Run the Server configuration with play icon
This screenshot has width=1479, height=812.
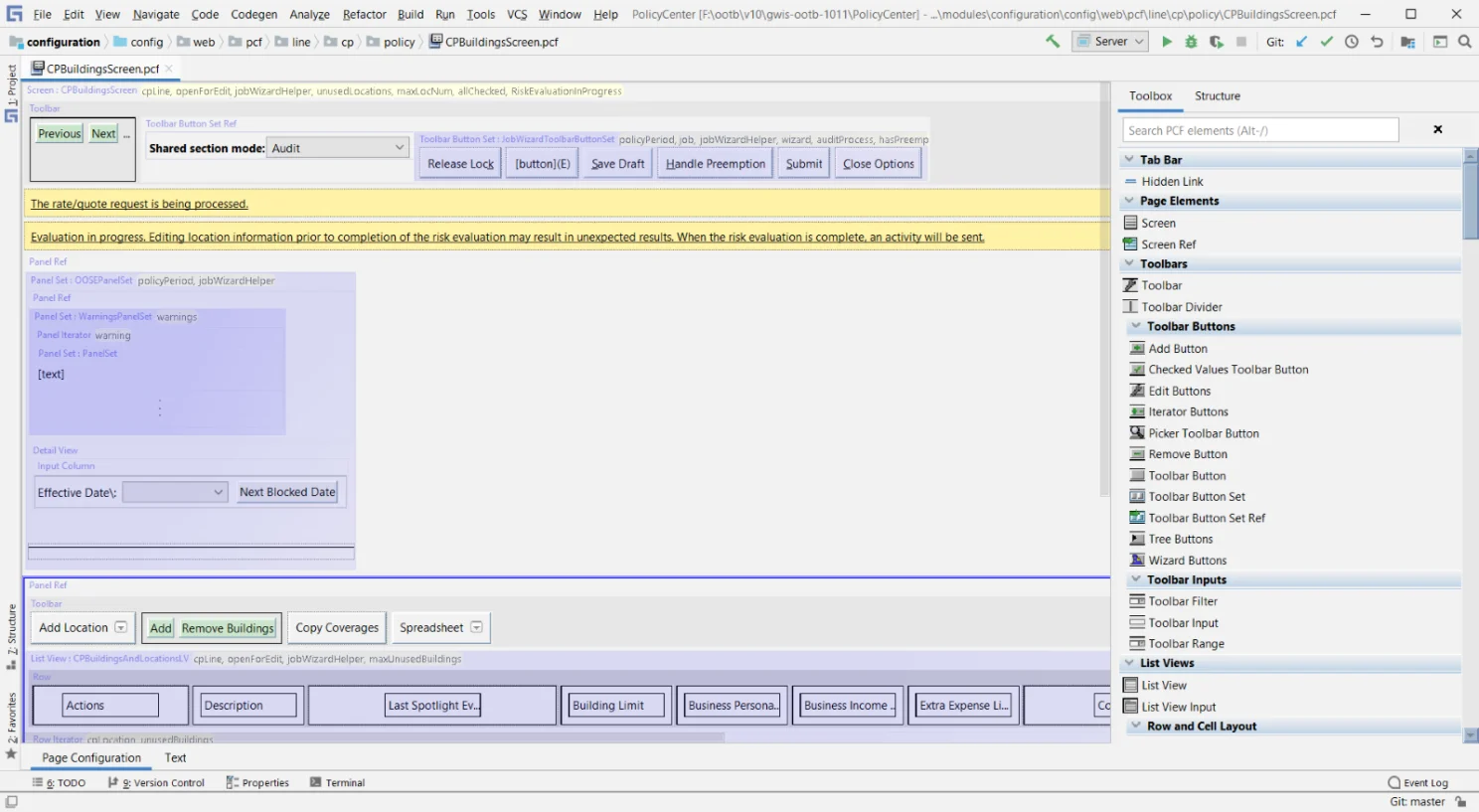point(1167,42)
